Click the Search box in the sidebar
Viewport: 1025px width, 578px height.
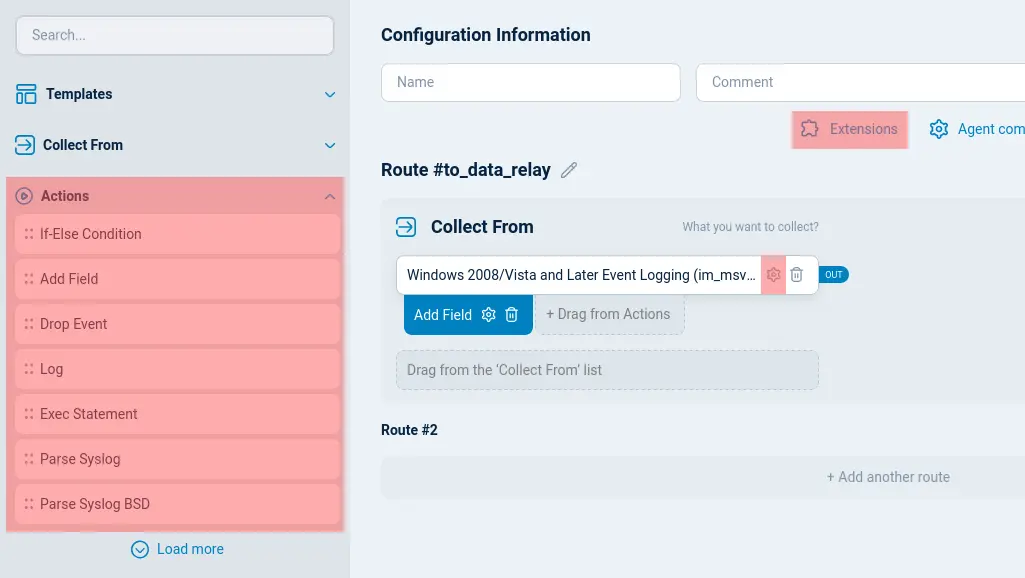pyautogui.click(x=174, y=35)
